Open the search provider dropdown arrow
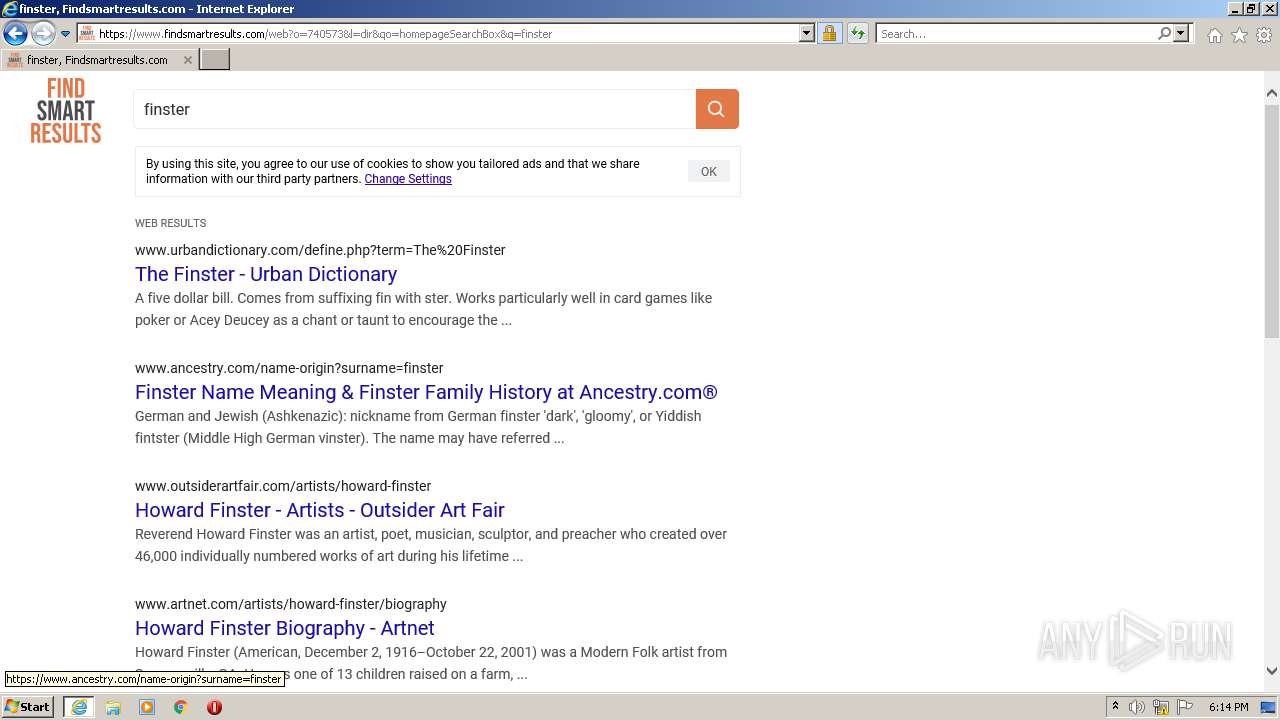 click(x=1181, y=34)
